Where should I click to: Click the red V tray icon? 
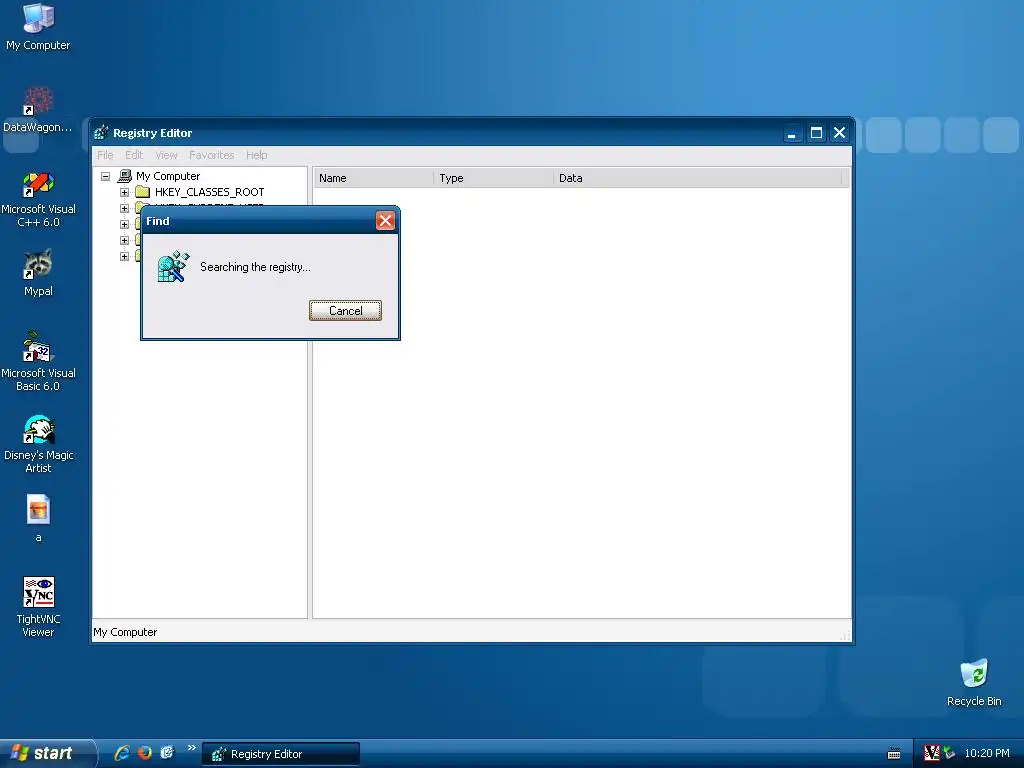932,753
